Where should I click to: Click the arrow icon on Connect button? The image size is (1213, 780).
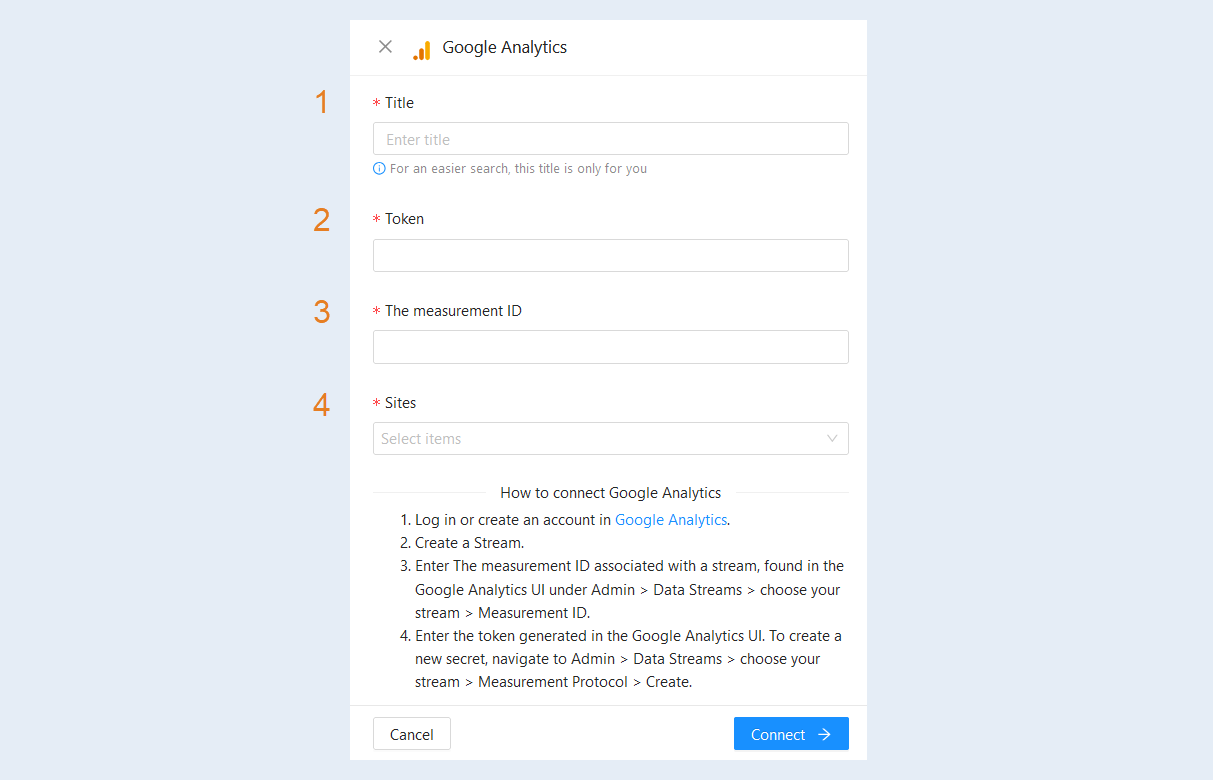[x=824, y=734]
